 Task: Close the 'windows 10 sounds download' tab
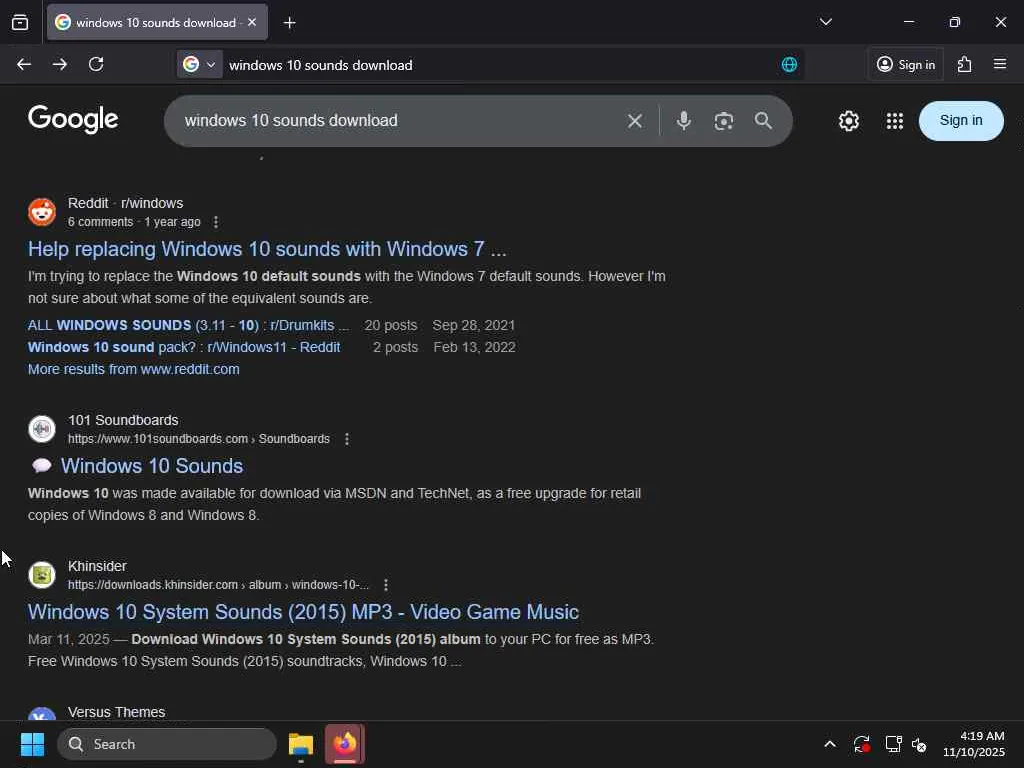coord(252,22)
